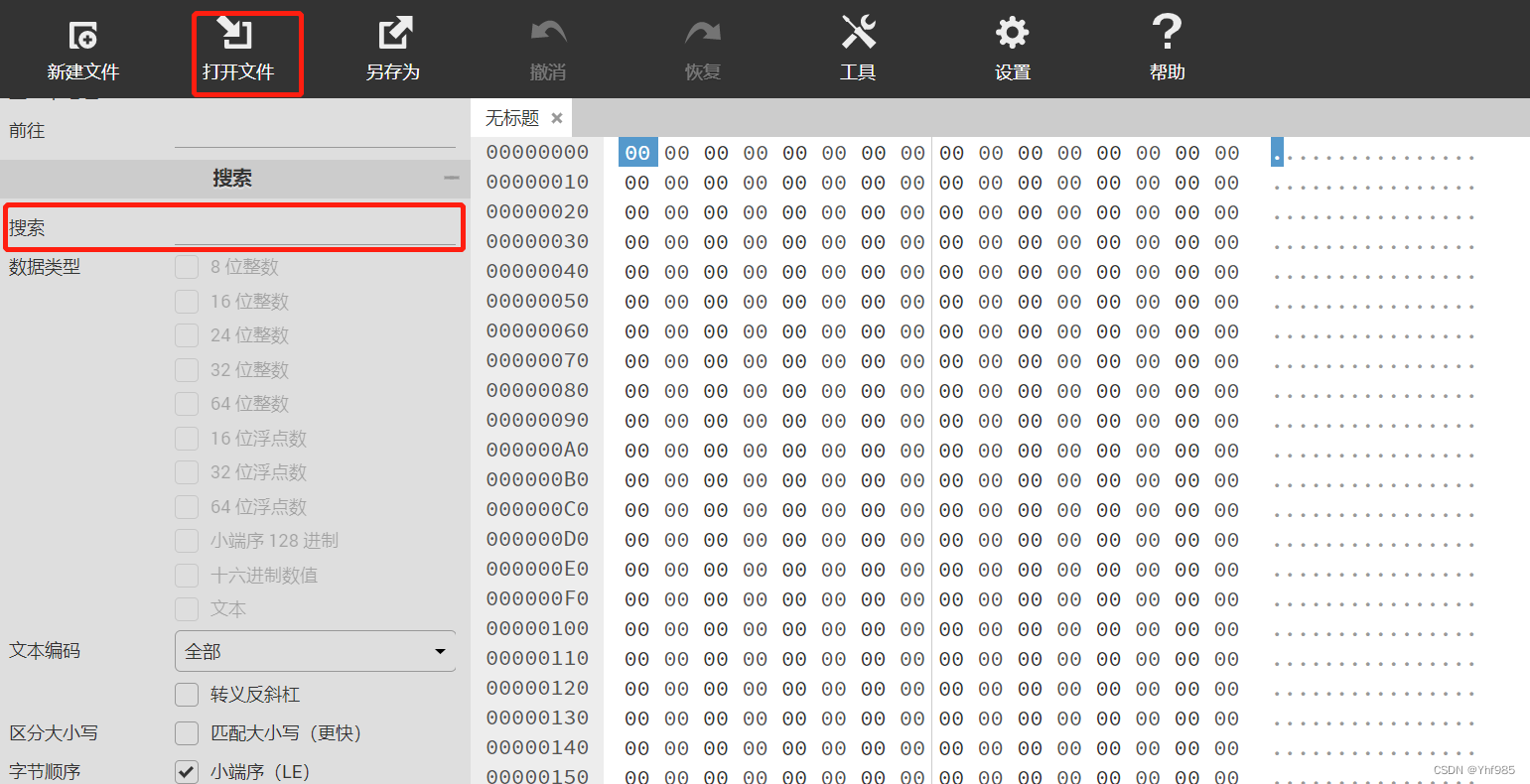Toggle the 16 位浮点数 checkbox
The height and width of the screenshot is (784, 1530).
pyautogui.click(x=187, y=439)
